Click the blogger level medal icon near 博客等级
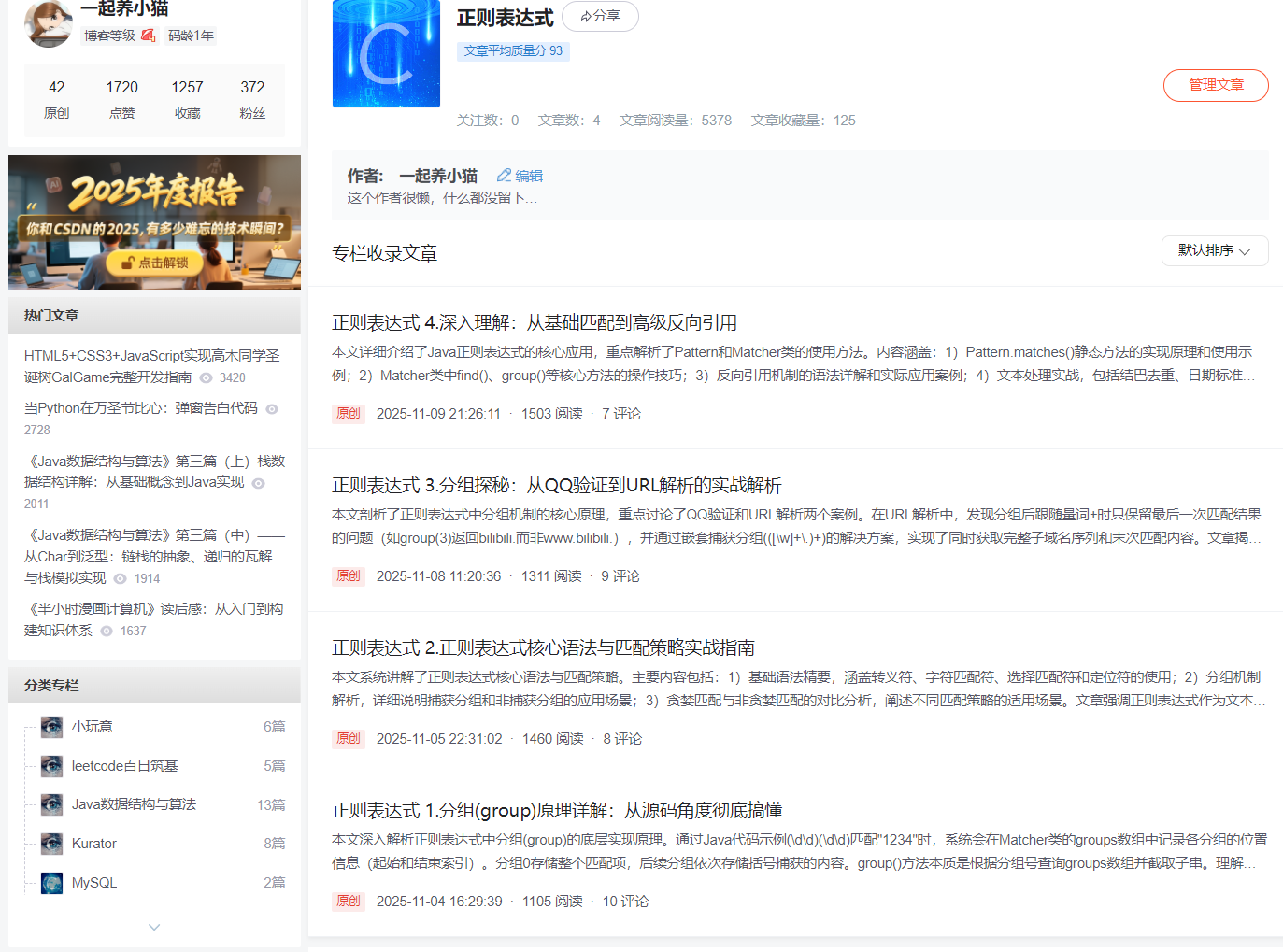1283x952 pixels. pyautogui.click(x=150, y=35)
